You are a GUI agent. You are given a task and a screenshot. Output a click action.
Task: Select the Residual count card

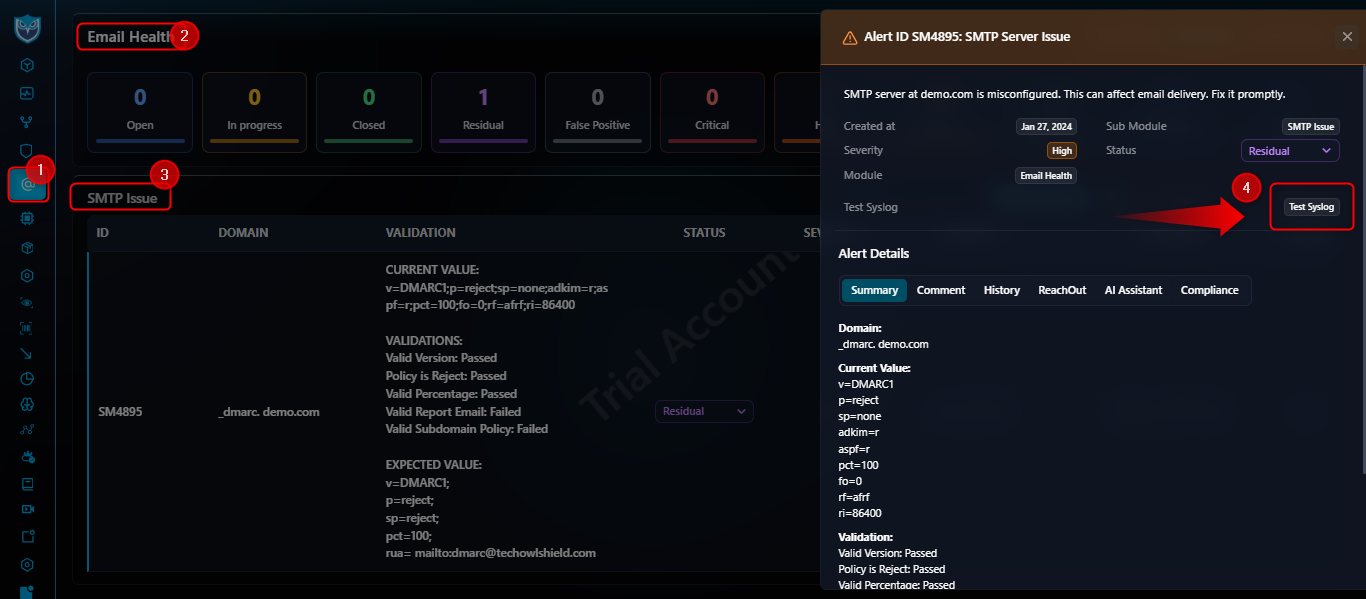pyautogui.click(x=483, y=113)
